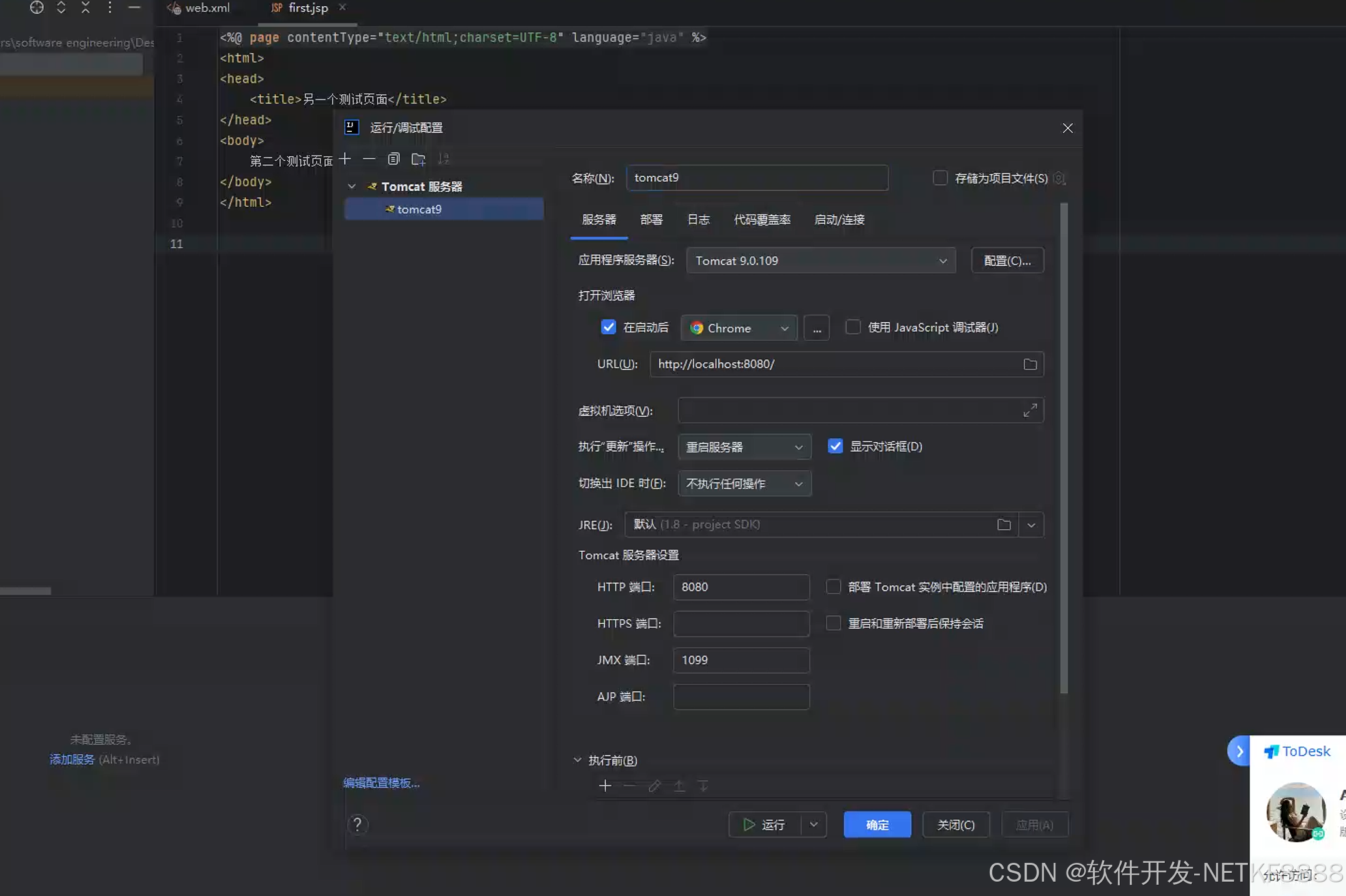Click the locate target crosshair icon in project panel

(37, 7)
